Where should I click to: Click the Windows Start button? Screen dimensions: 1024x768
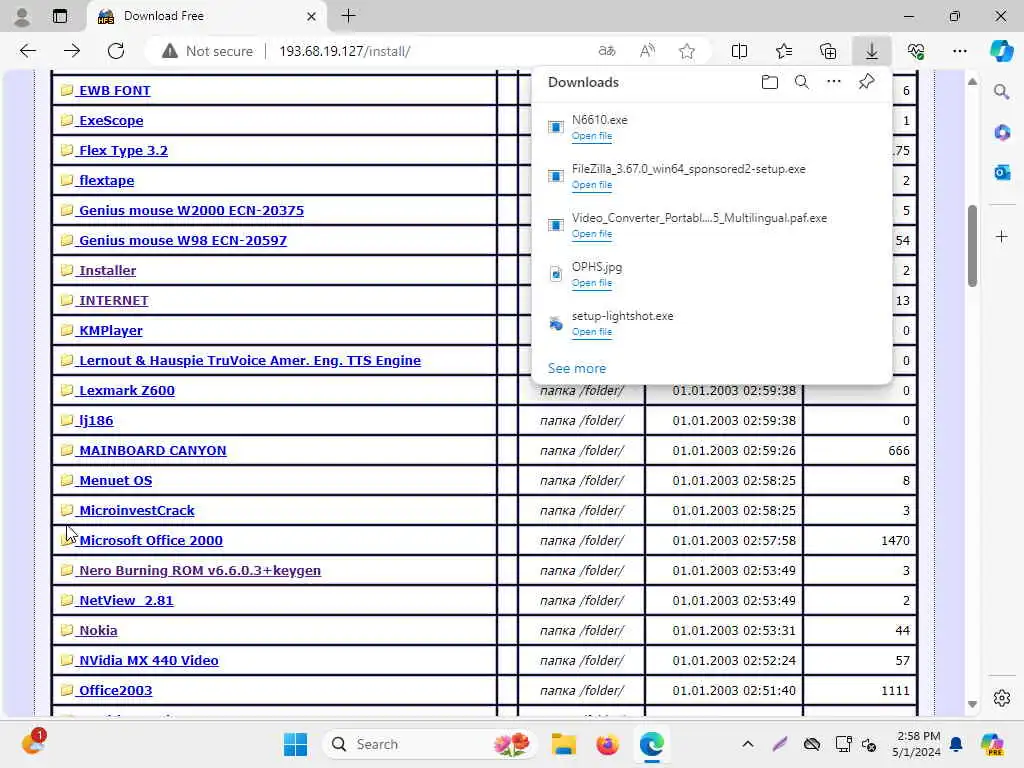295,744
